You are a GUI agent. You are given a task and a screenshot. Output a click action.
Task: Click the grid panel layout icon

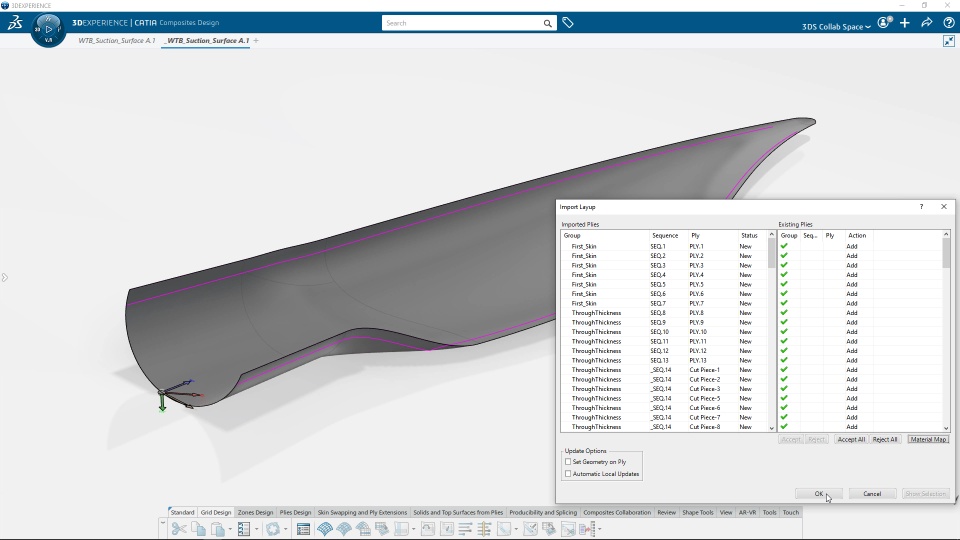point(402,529)
